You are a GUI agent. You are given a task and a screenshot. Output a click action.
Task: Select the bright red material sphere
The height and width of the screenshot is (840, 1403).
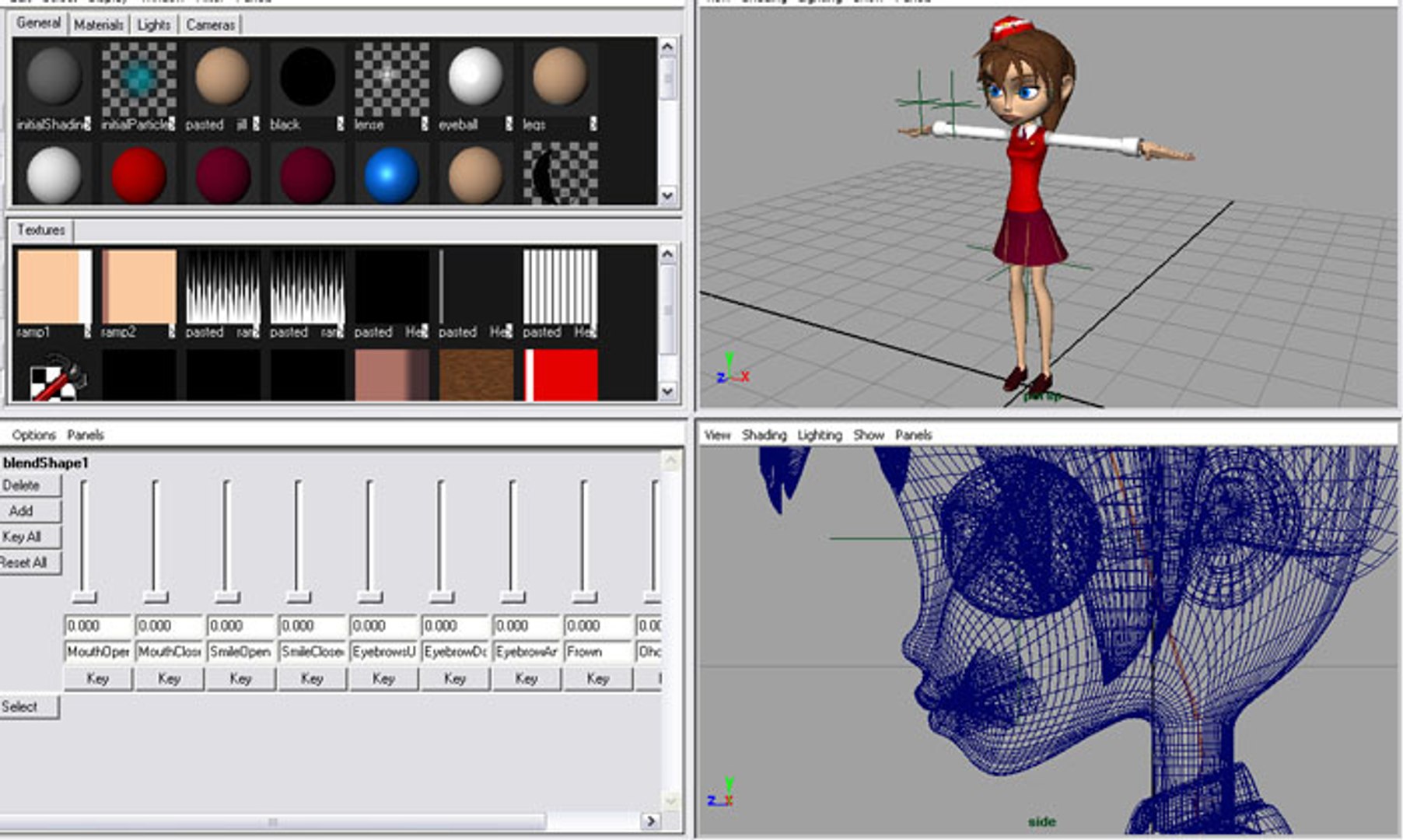pyautogui.click(x=138, y=175)
